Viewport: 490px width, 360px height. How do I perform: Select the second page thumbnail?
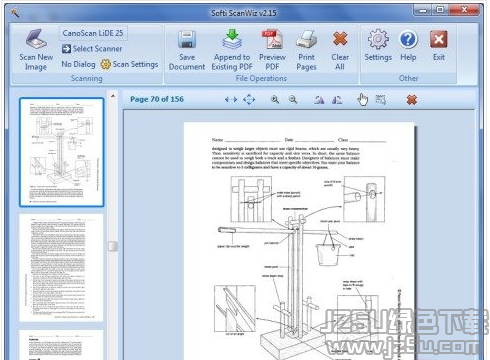click(61, 268)
